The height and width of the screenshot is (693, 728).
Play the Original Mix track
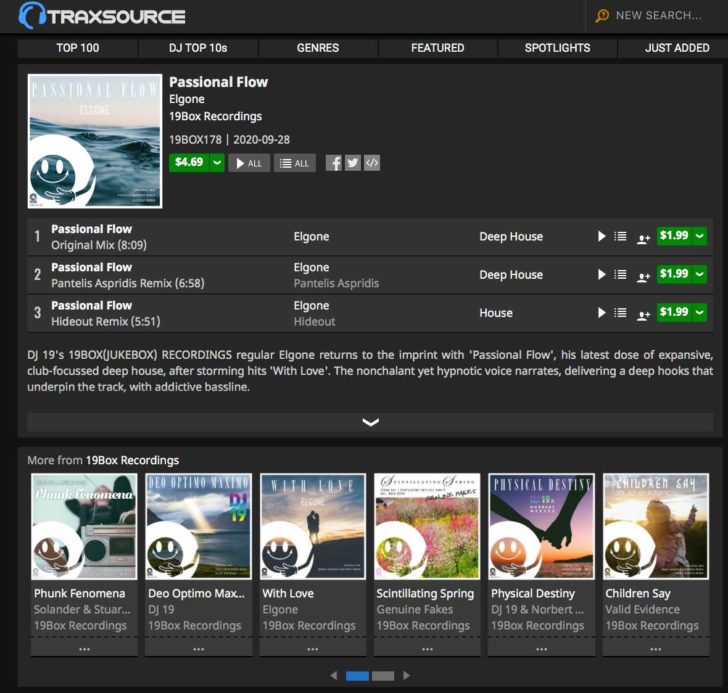click(x=601, y=236)
